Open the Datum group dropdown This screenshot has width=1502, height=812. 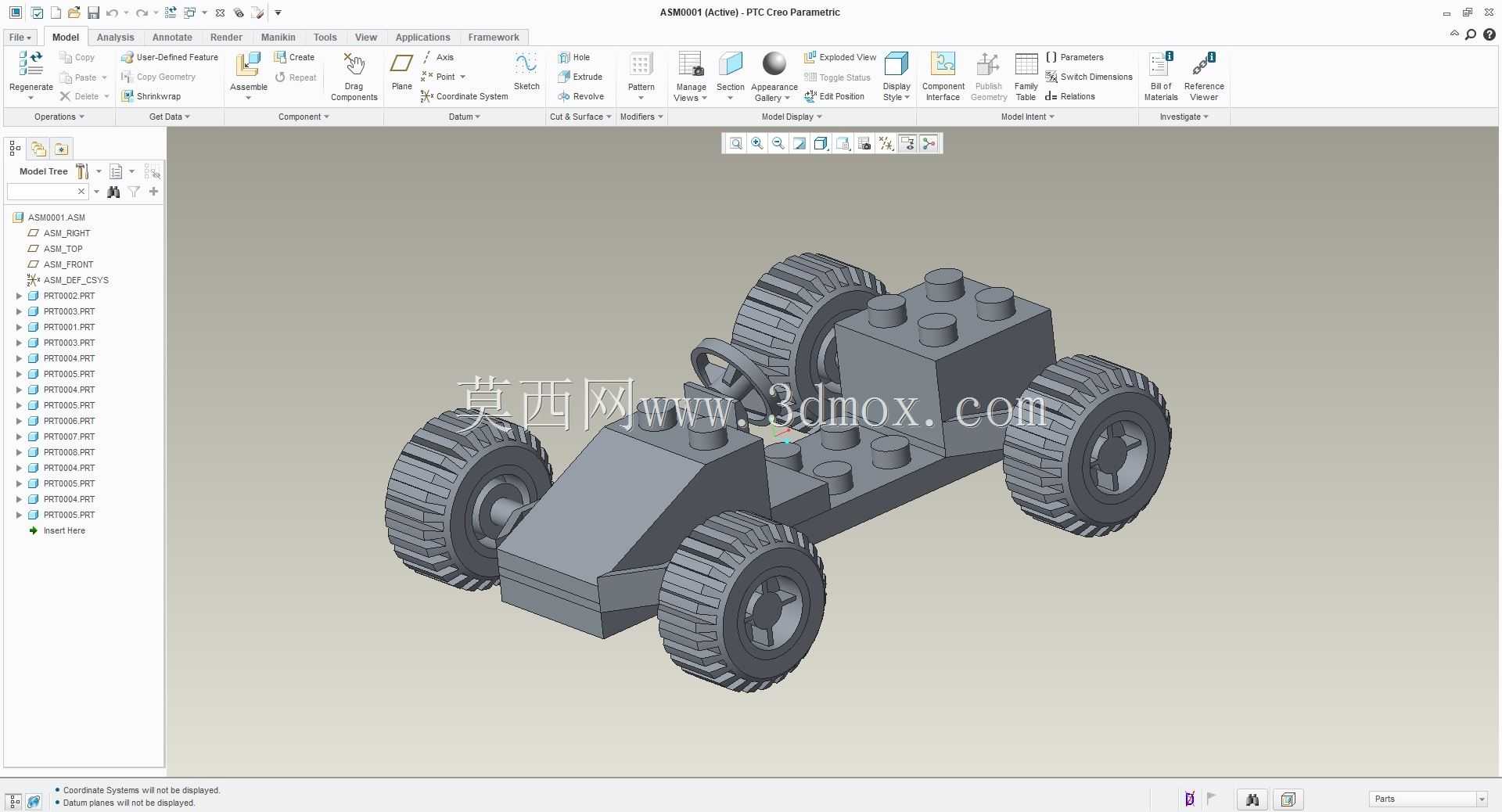point(465,117)
